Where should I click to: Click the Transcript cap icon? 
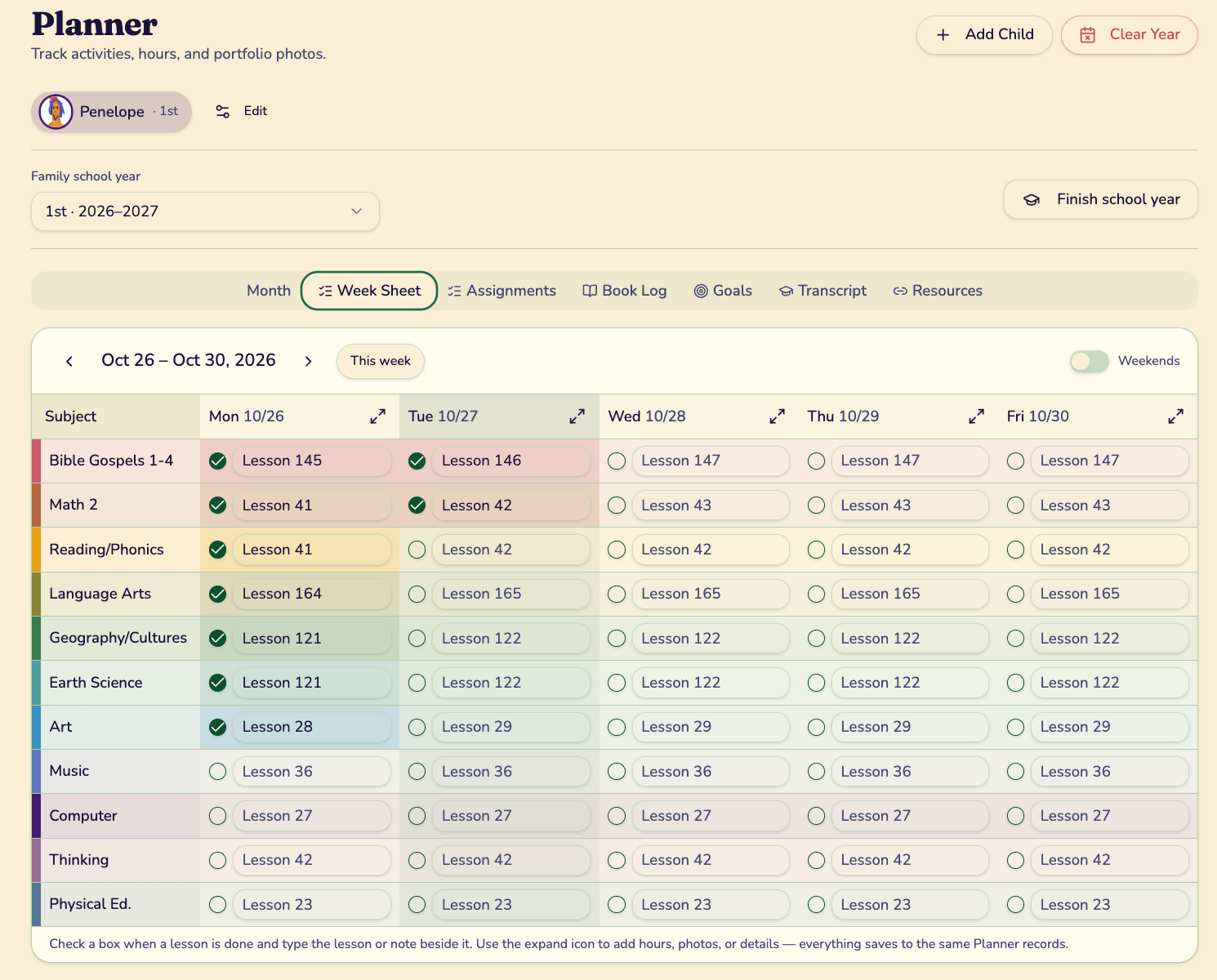click(786, 291)
